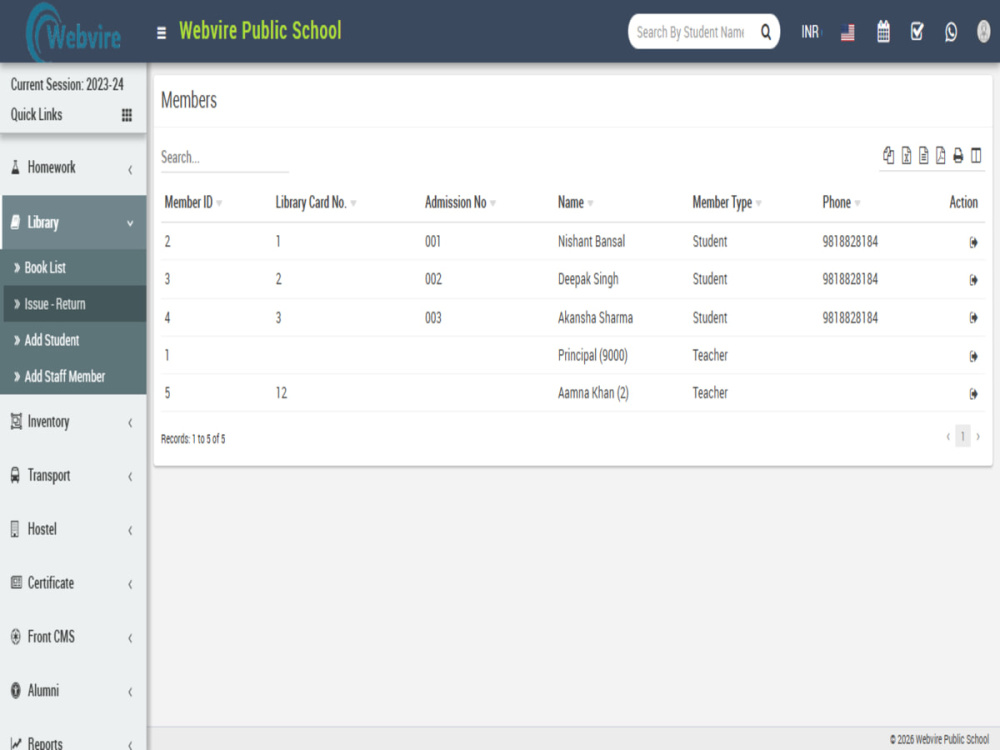Click admission number 003 cell
This screenshot has height=750, width=1000.
433,318
